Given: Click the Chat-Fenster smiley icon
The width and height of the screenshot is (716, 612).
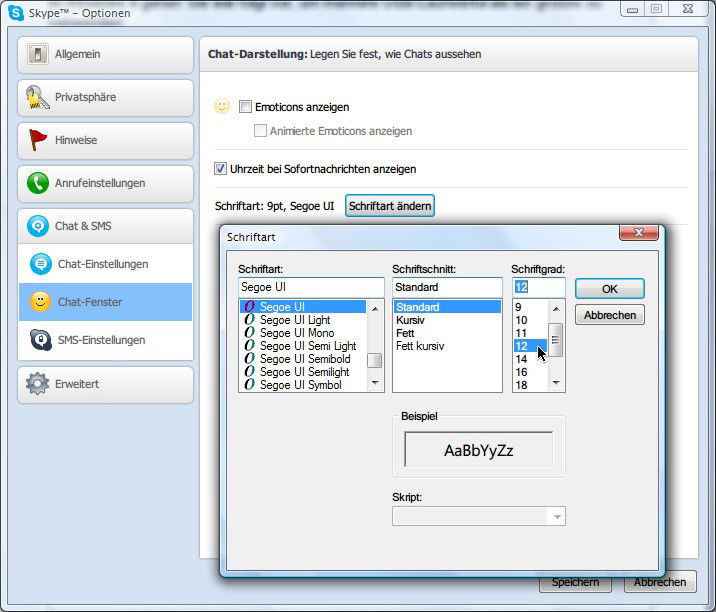Looking at the screenshot, I should tap(41, 302).
